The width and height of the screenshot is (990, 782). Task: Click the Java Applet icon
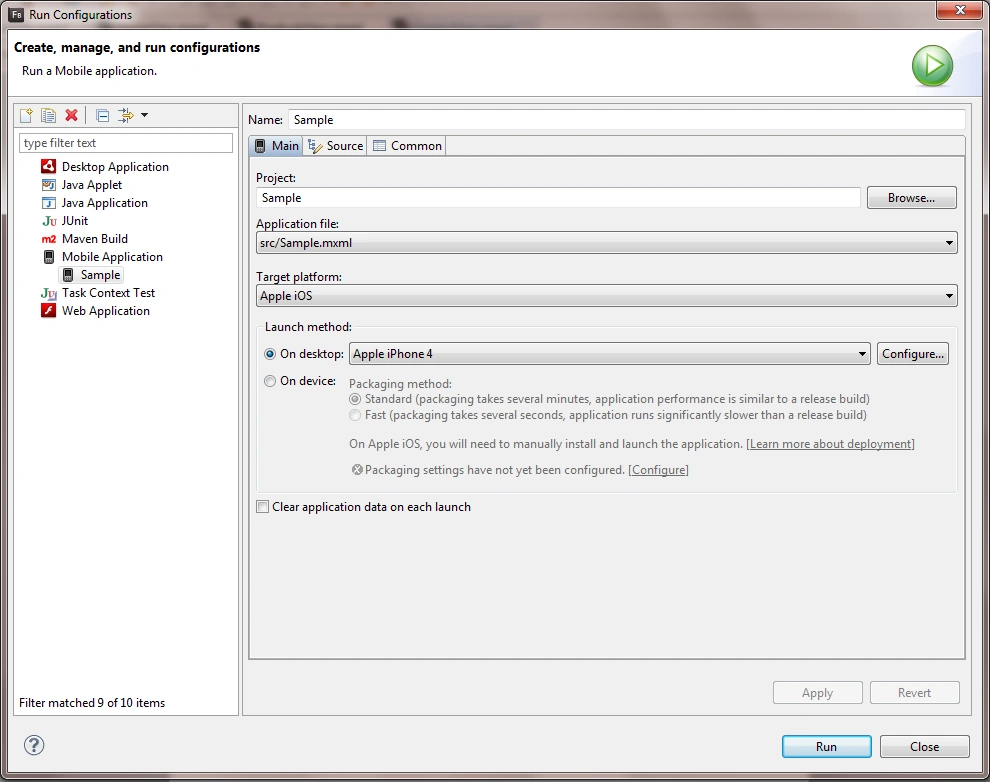[x=49, y=185]
